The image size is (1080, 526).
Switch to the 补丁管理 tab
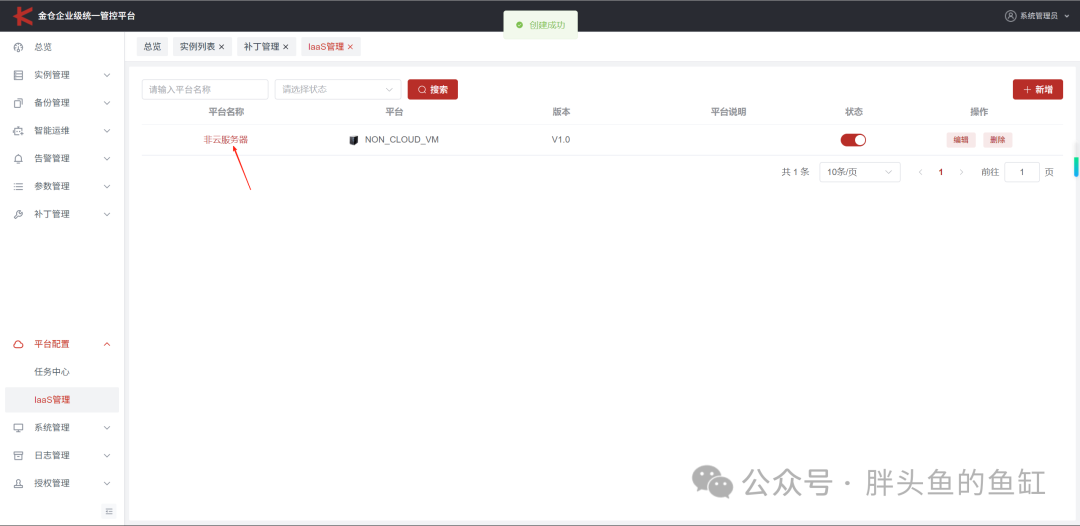click(262, 47)
